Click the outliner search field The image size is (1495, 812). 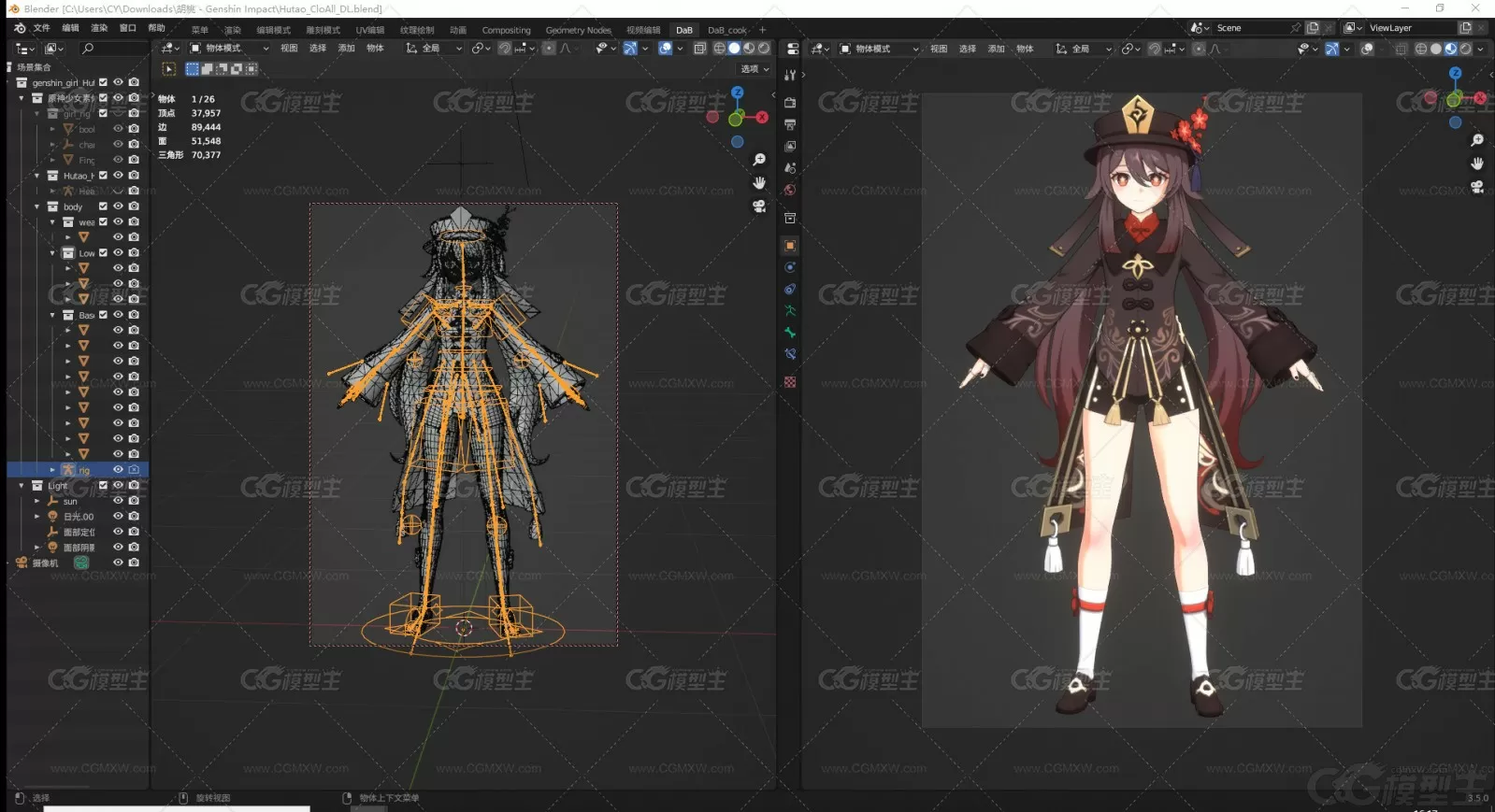click(x=112, y=49)
